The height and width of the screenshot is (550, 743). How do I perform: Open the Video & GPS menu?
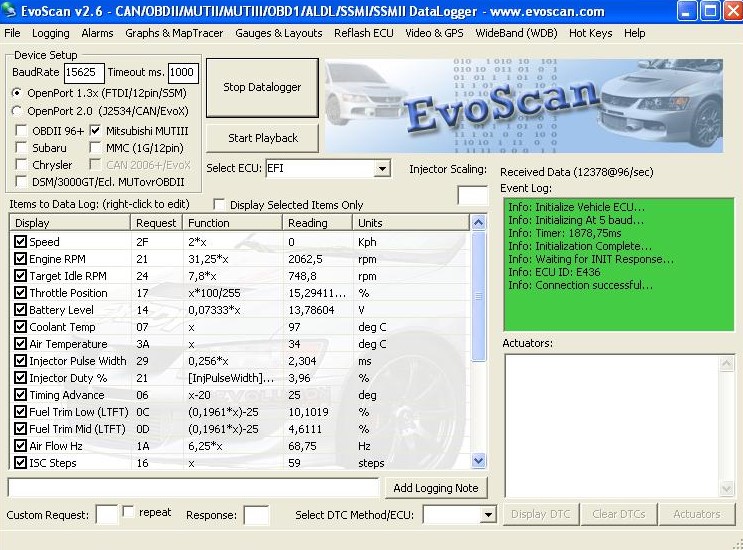(x=434, y=33)
